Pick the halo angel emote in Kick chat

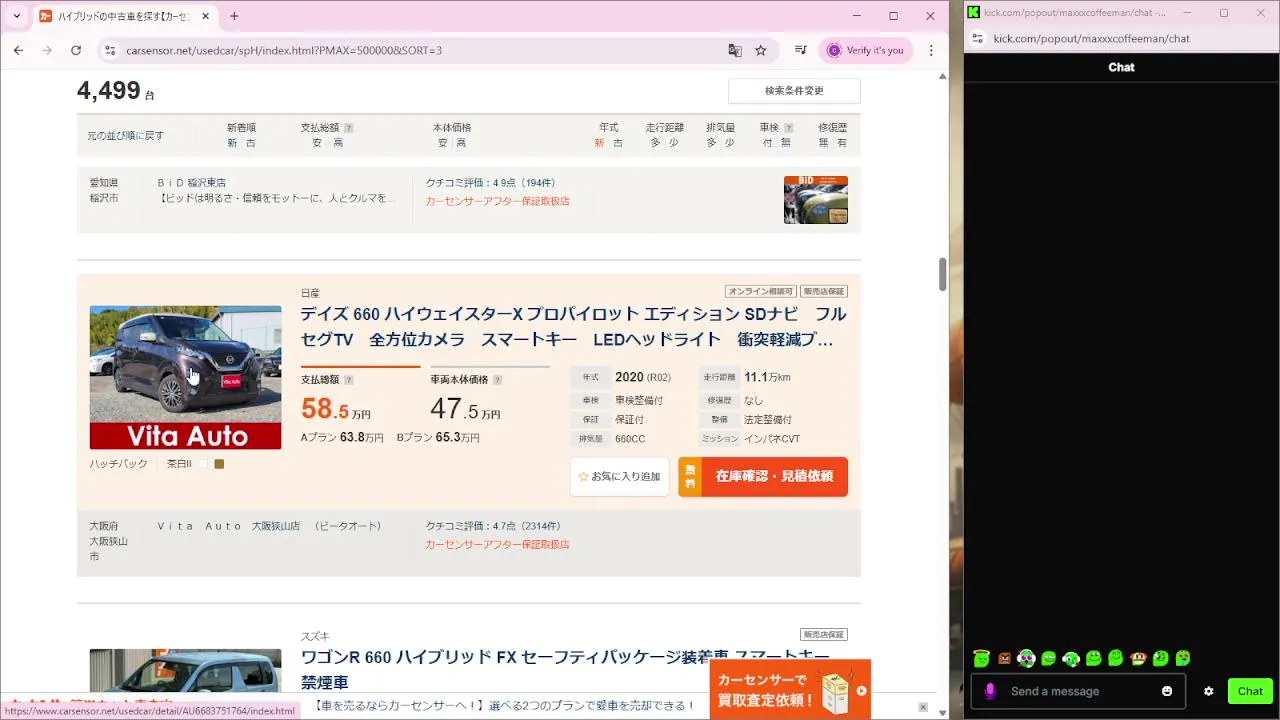coord(981,658)
